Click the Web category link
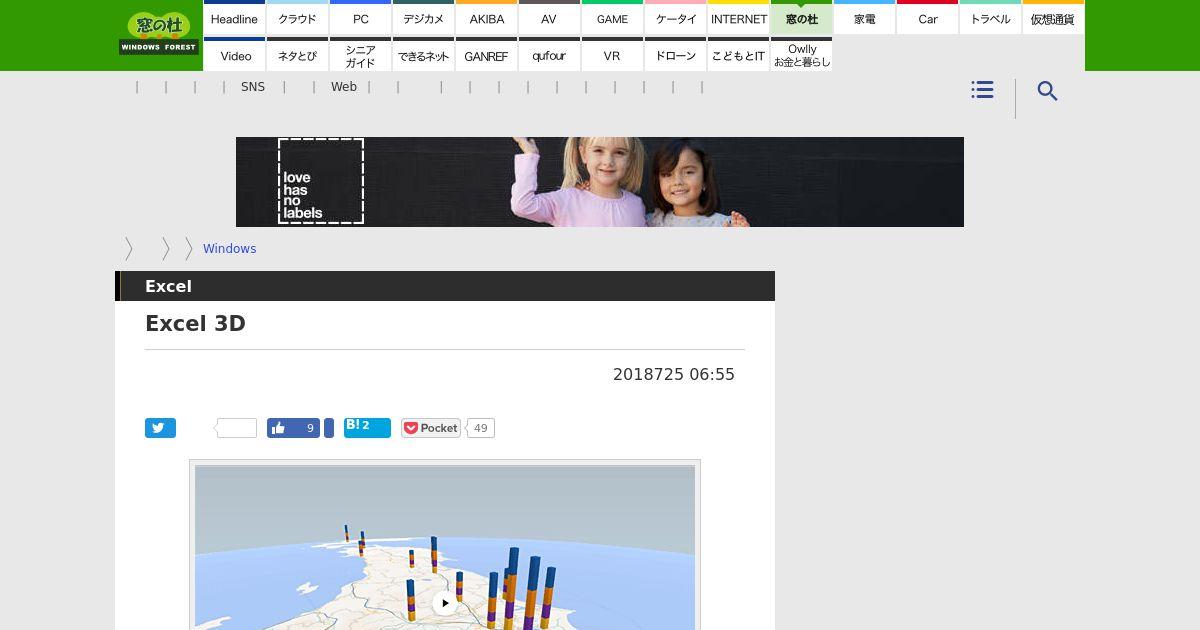Viewport: 1200px width, 630px height. pyautogui.click(x=344, y=87)
